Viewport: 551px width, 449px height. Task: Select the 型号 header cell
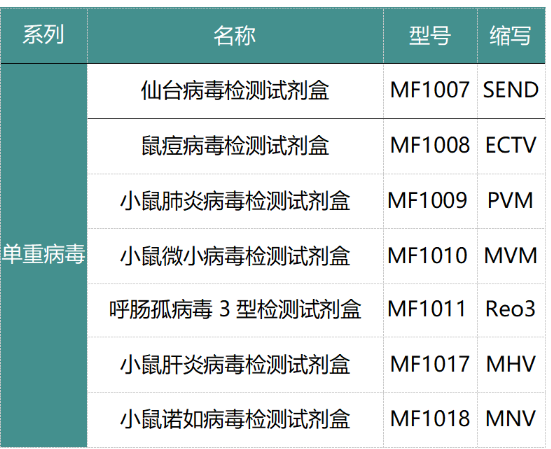(x=430, y=35)
